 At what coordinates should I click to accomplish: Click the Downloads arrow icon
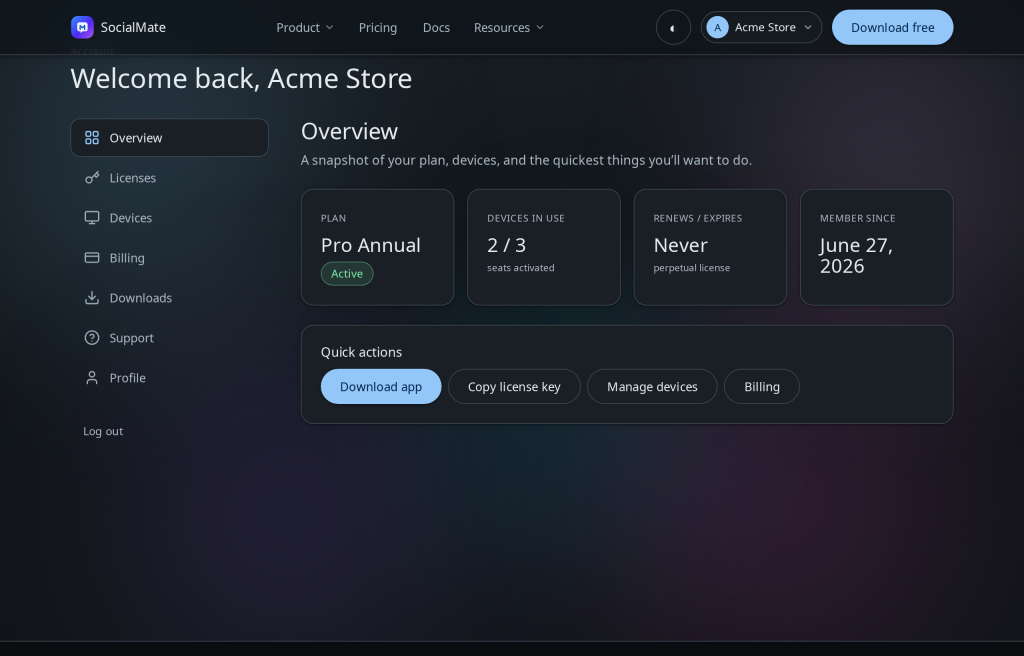click(92, 298)
